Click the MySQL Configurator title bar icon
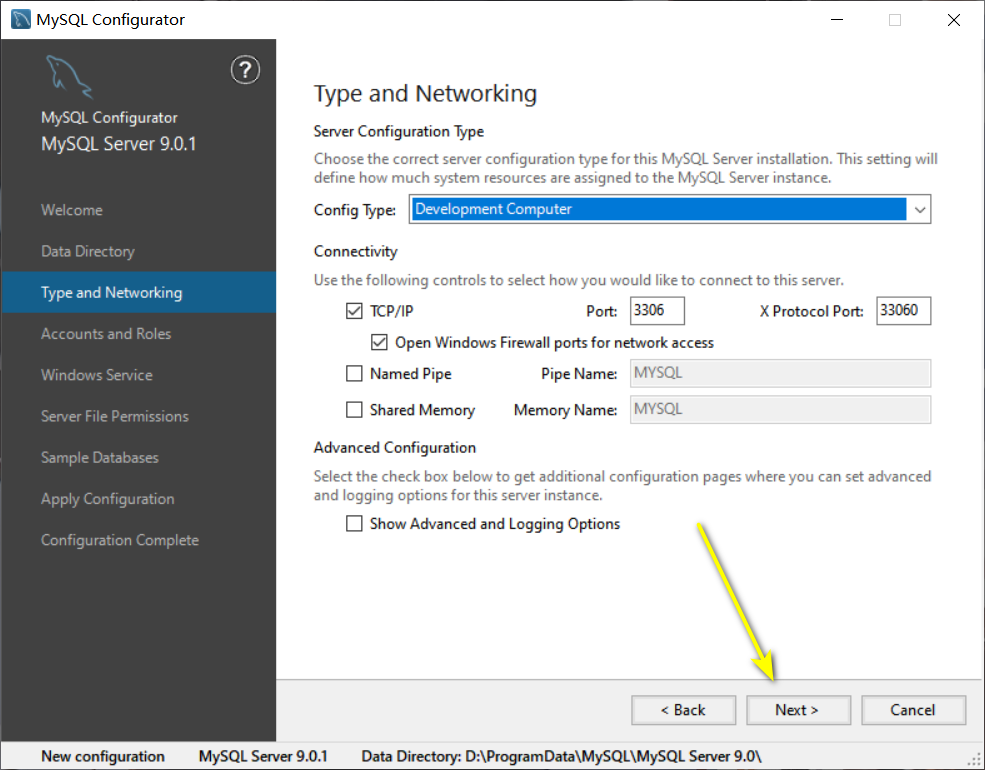985x770 pixels. pos(21,19)
